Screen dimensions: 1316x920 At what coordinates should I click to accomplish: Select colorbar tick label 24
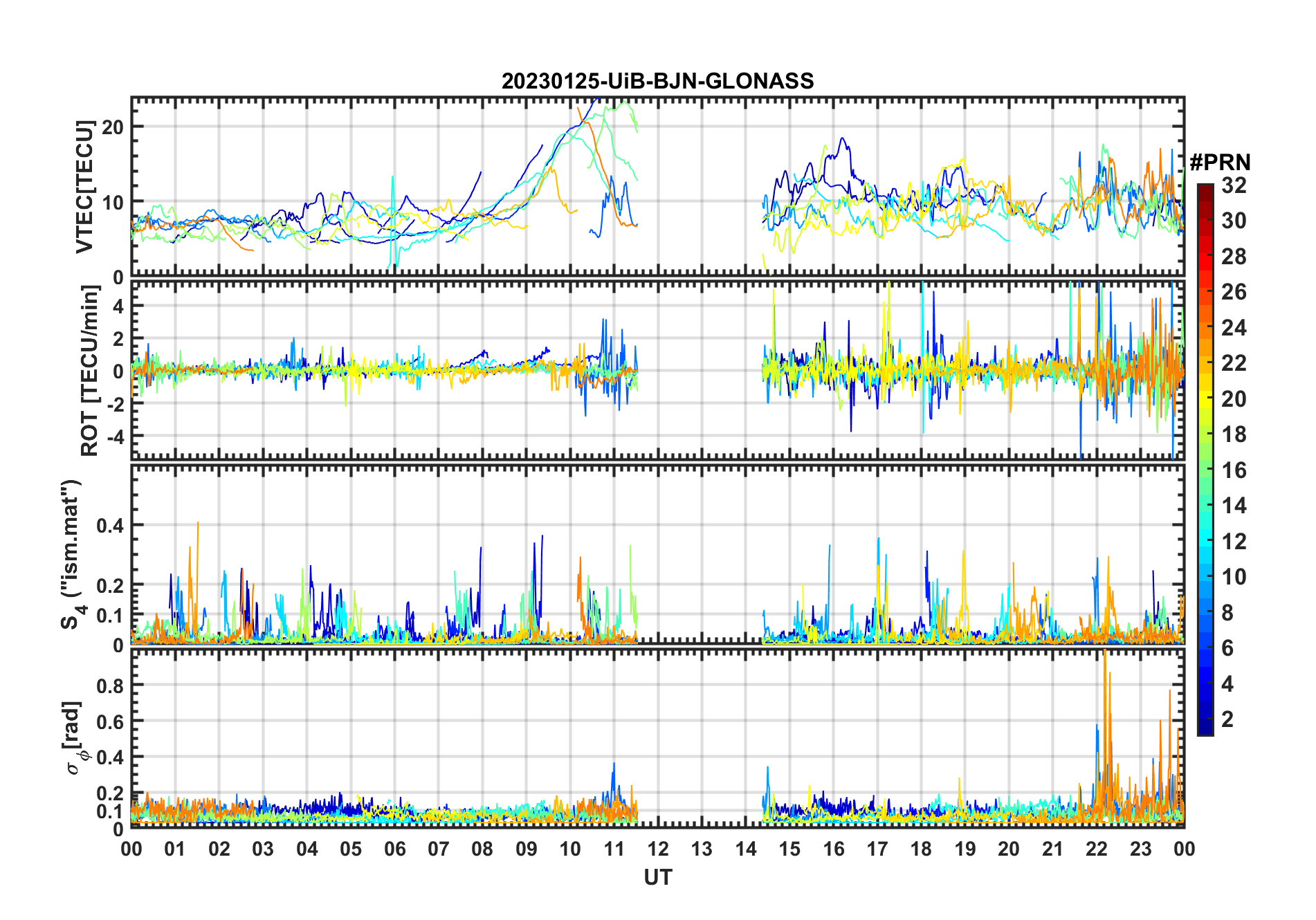coord(1234,328)
